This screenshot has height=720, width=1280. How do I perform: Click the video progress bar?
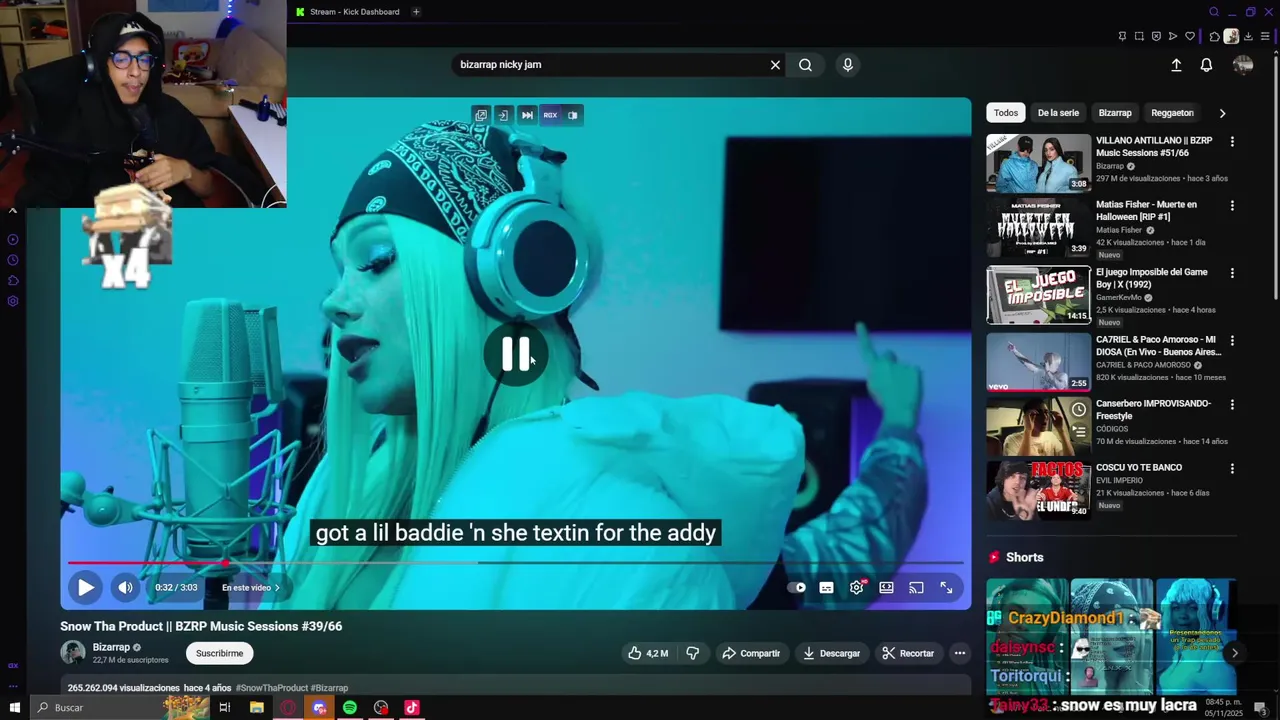tap(516, 563)
